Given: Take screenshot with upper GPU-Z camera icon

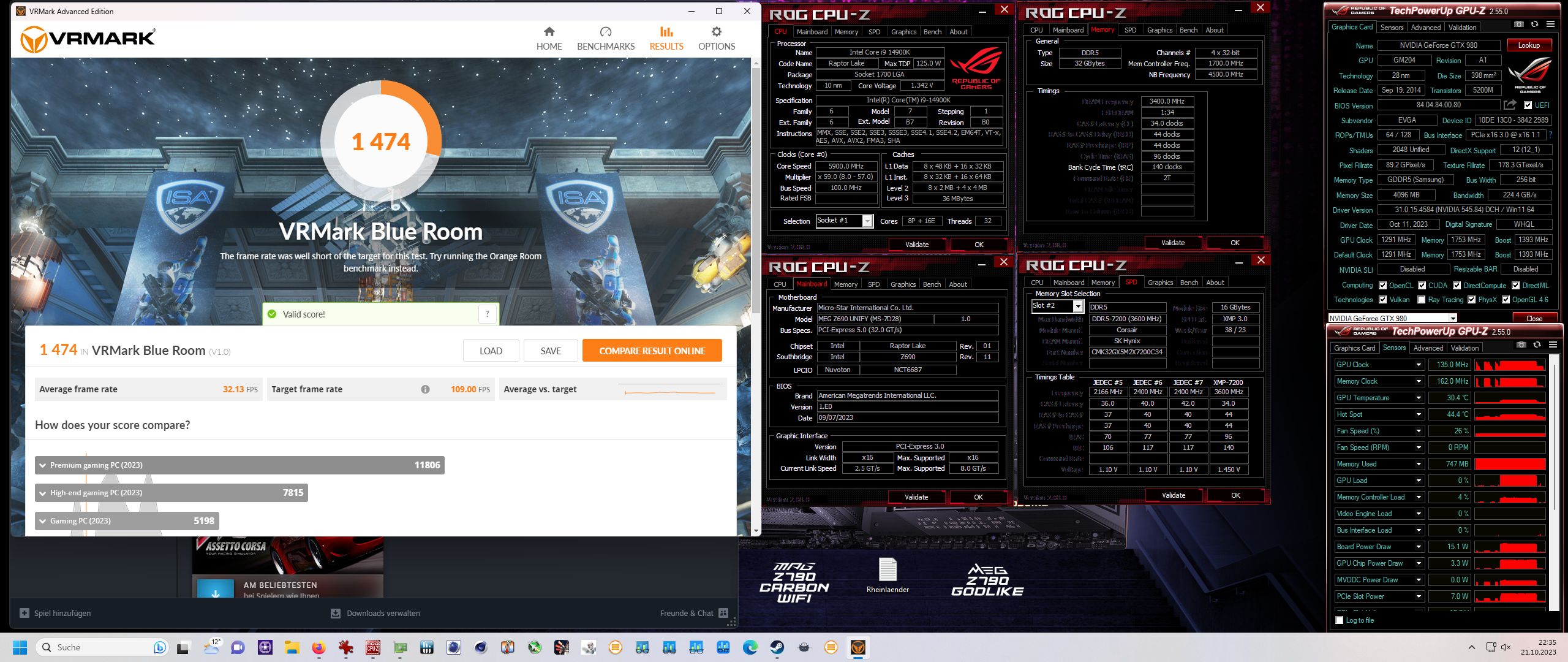Looking at the screenshot, I should pyautogui.click(x=1519, y=25).
